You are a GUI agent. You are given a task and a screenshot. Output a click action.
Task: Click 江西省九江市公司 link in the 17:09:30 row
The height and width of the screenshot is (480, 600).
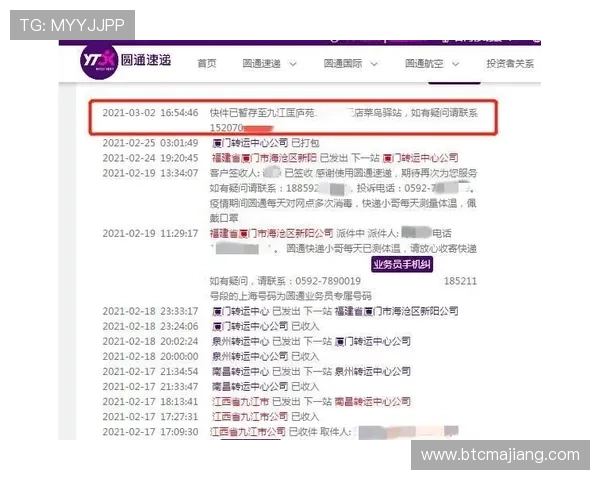(248, 432)
